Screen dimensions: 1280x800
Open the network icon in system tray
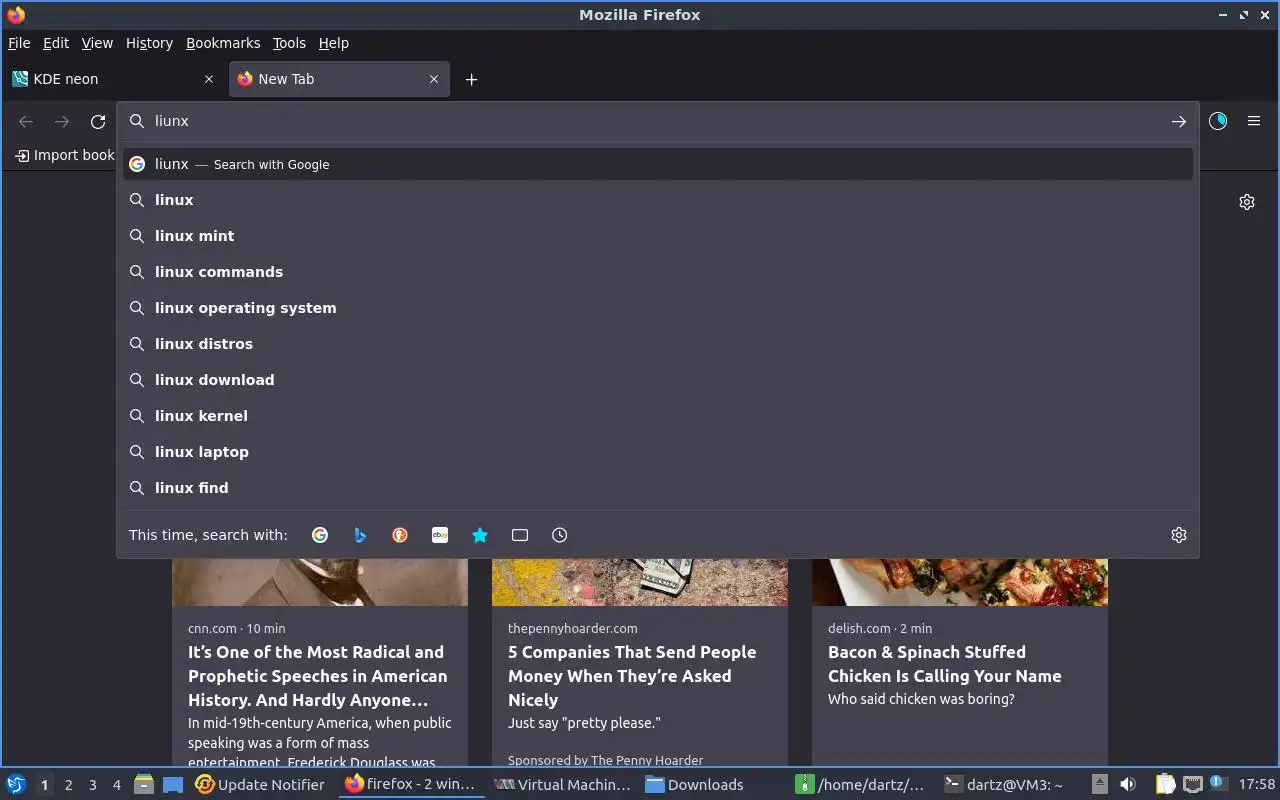[1192, 785]
